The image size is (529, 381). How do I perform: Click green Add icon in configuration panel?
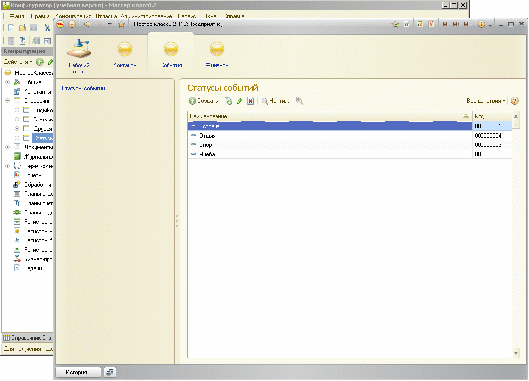(40, 62)
